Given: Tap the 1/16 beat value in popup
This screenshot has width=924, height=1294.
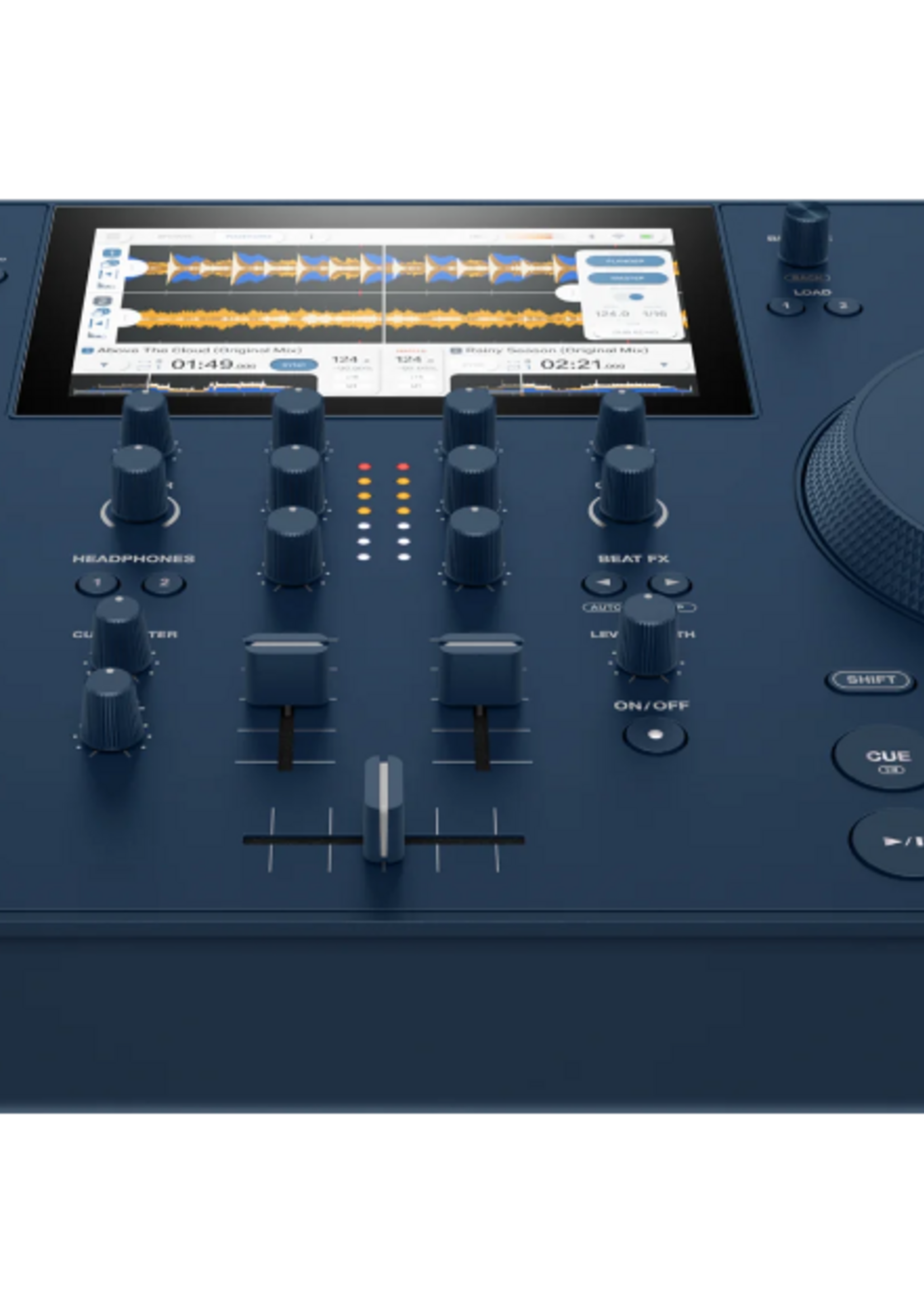Looking at the screenshot, I should [654, 313].
